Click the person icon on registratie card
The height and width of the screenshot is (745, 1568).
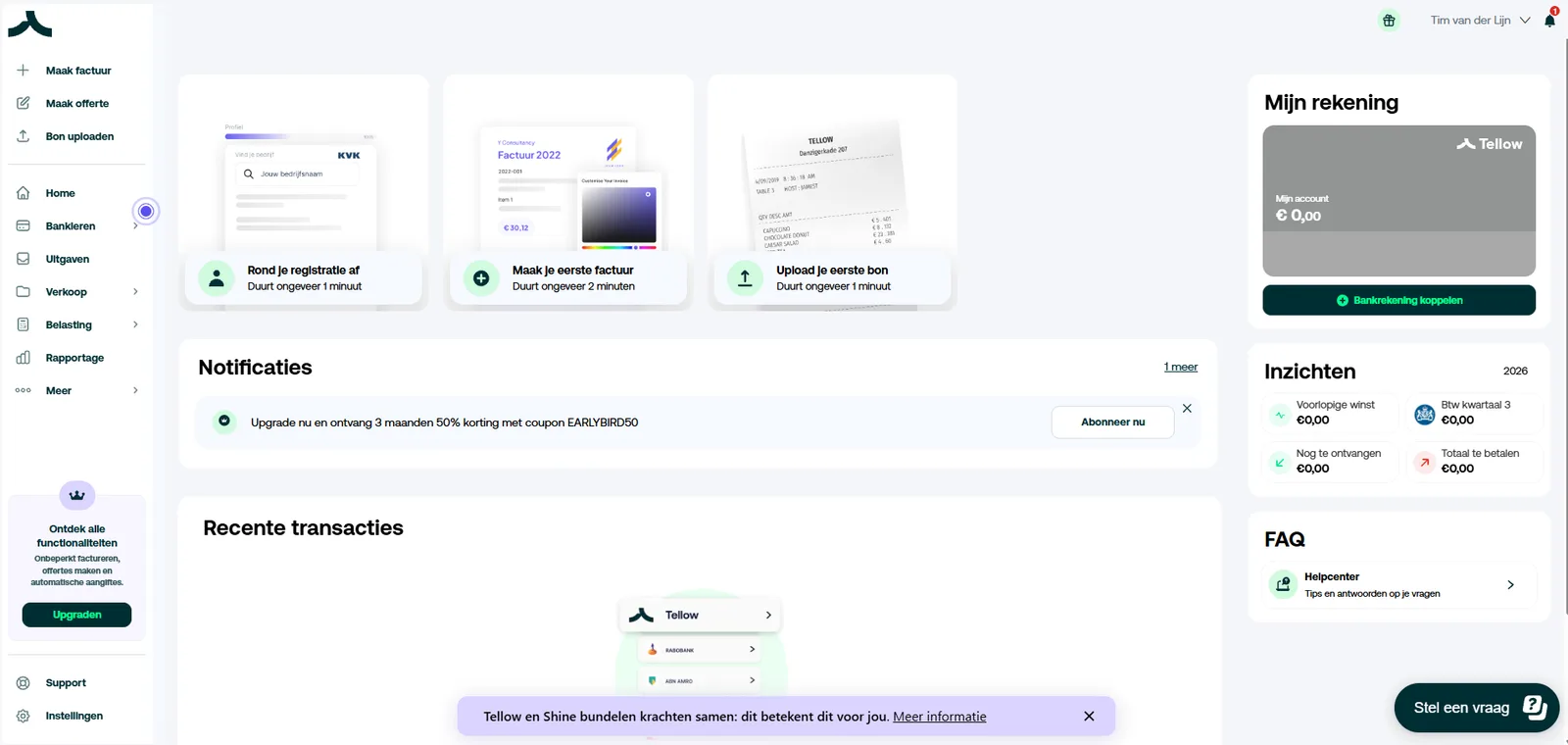tap(217, 278)
